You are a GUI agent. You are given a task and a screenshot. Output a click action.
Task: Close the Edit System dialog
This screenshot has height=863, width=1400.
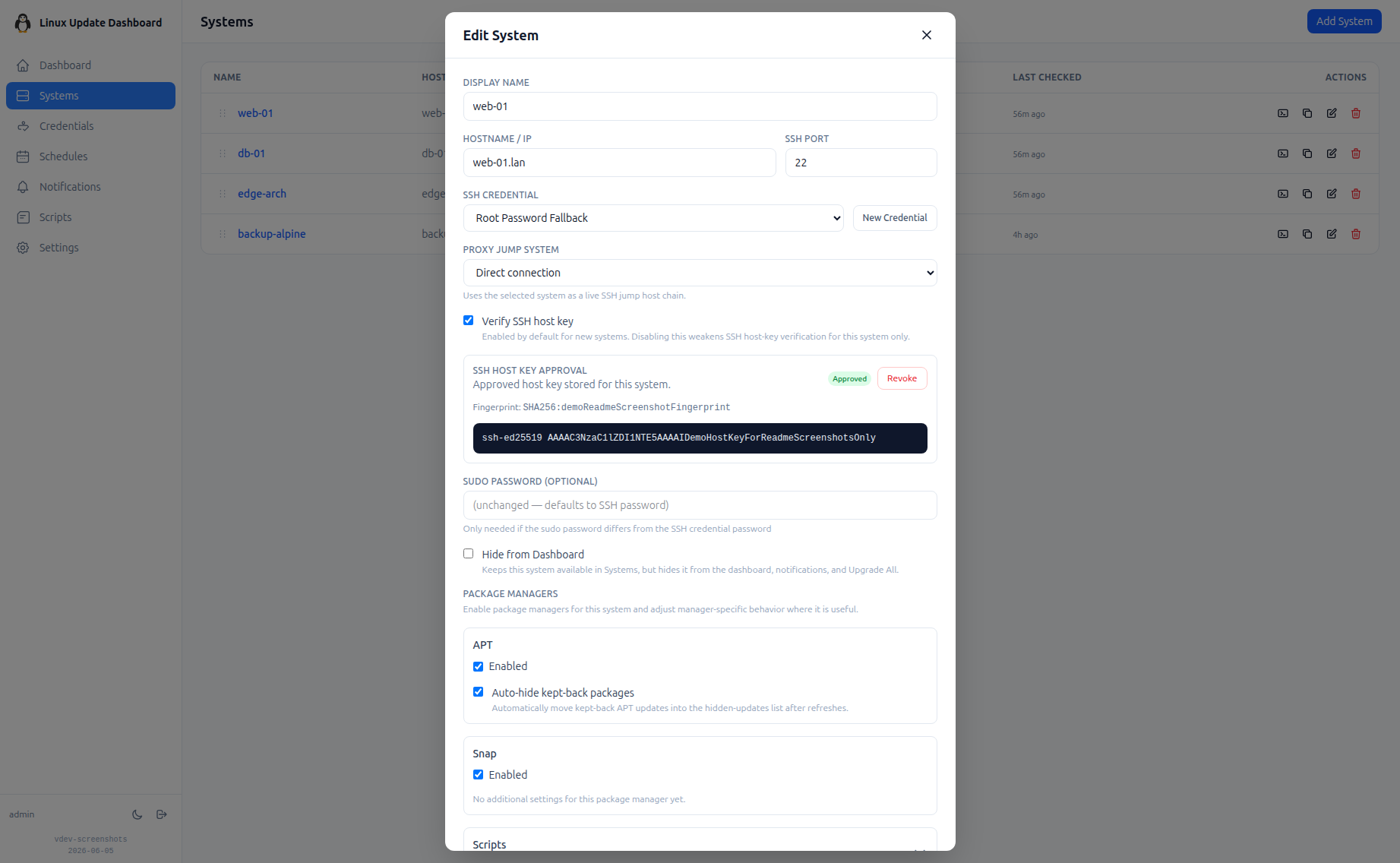927,35
